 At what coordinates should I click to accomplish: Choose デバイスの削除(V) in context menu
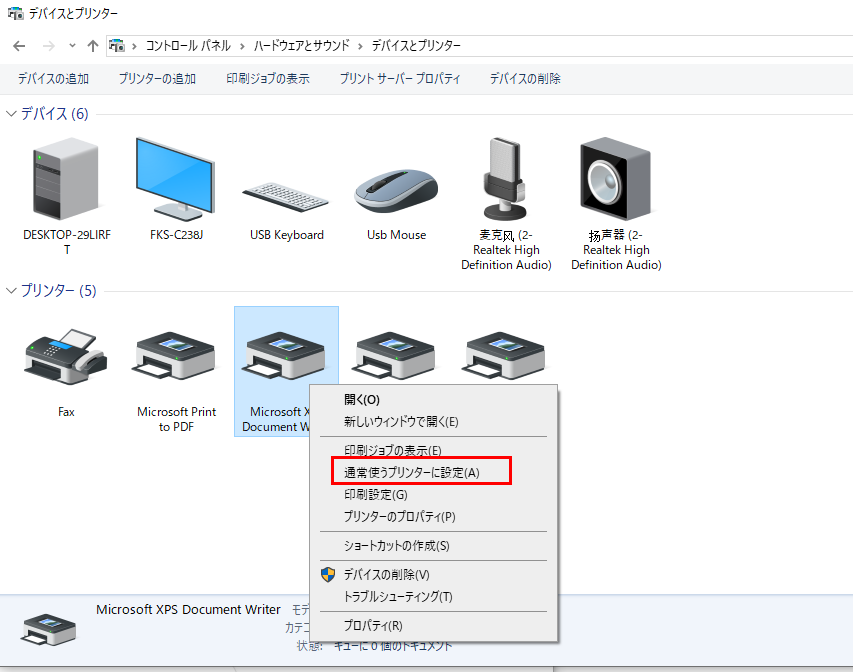(433, 575)
